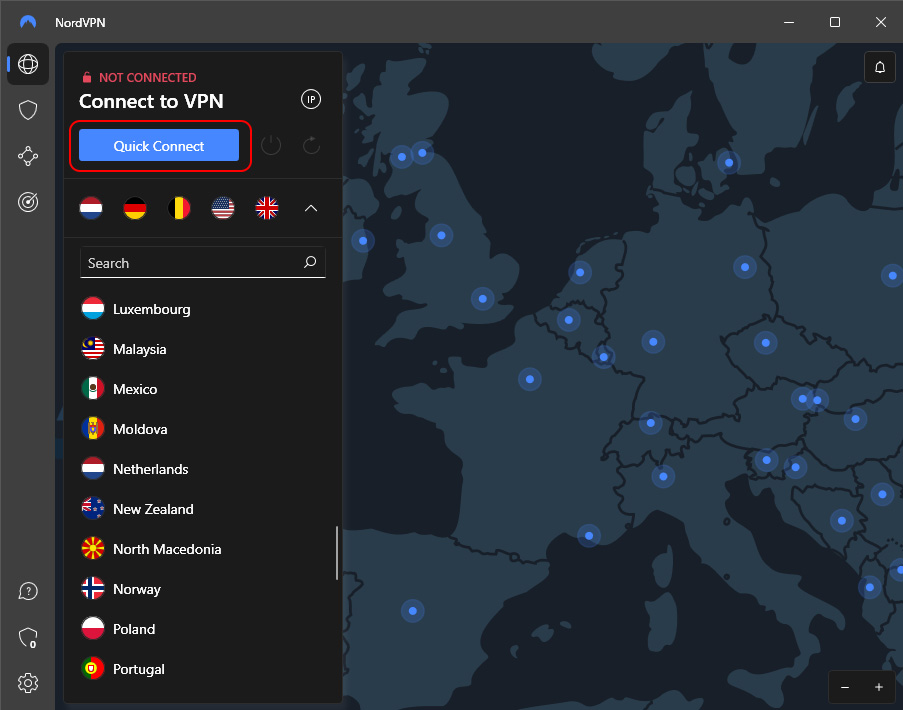Collapse the country list with the chevron

(x=311, y=208)
